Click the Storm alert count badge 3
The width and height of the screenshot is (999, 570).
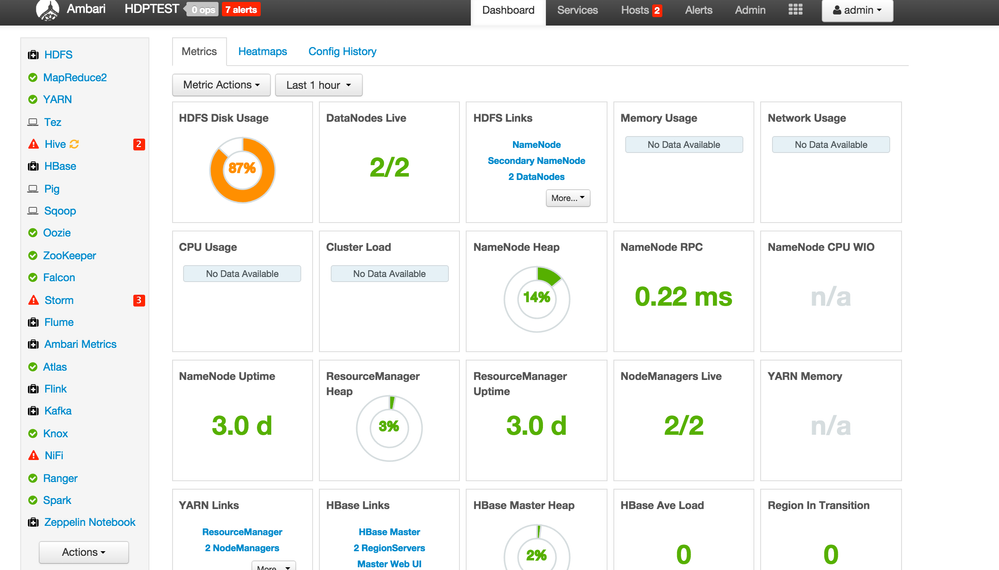point(139,300)
